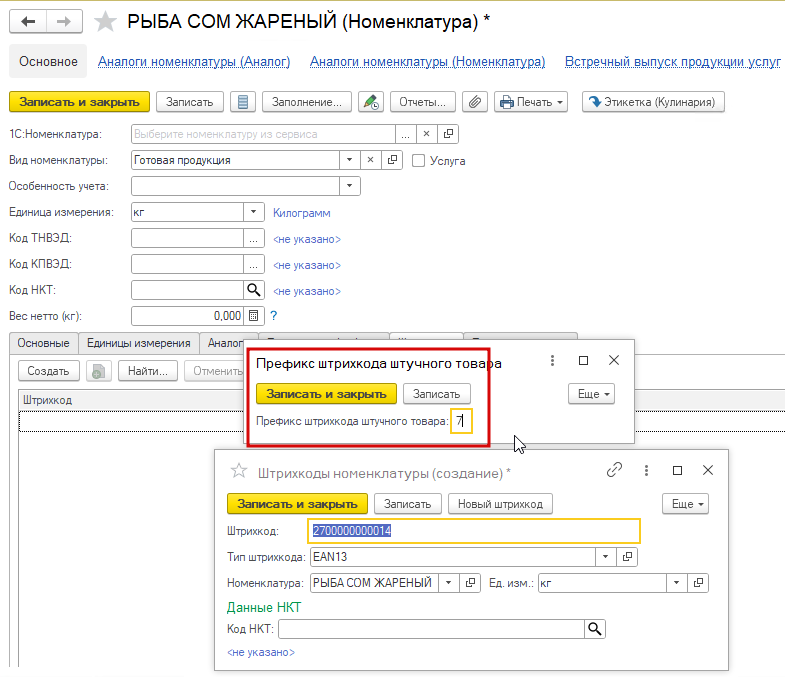
Task: Focus the Штрихкод input field
Action: 474,531
